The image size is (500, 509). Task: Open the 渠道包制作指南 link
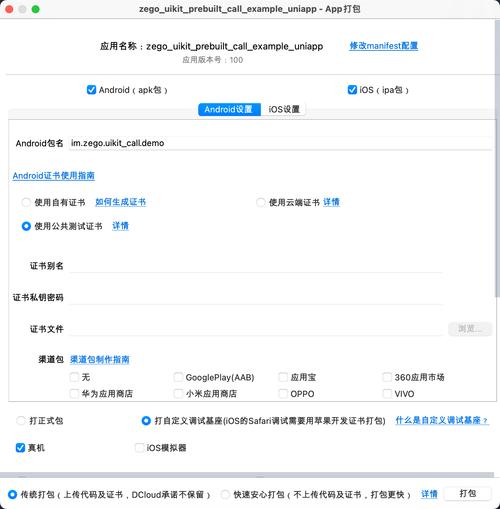[x=100, y=359]
